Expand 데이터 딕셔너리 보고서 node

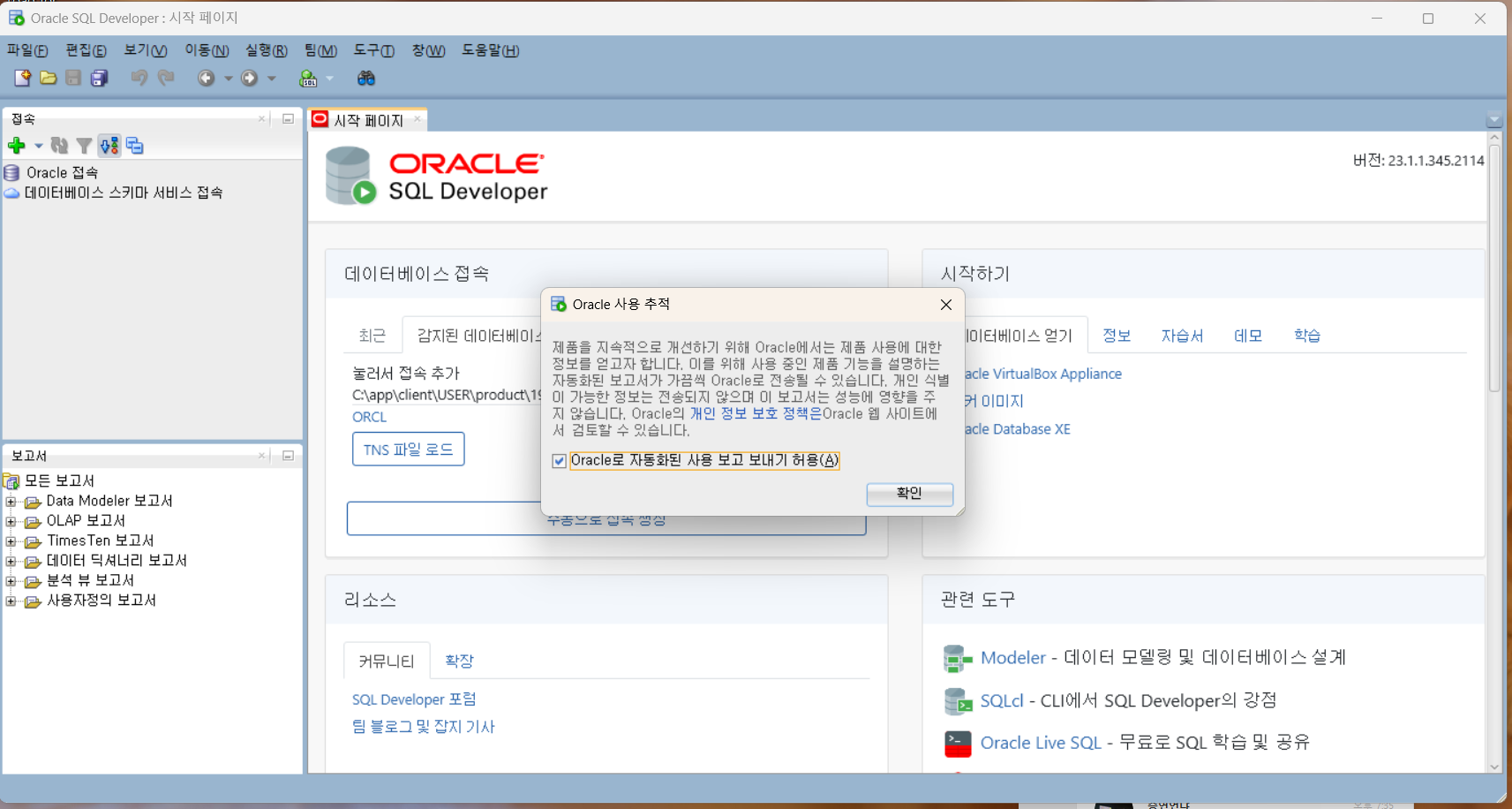11,561
